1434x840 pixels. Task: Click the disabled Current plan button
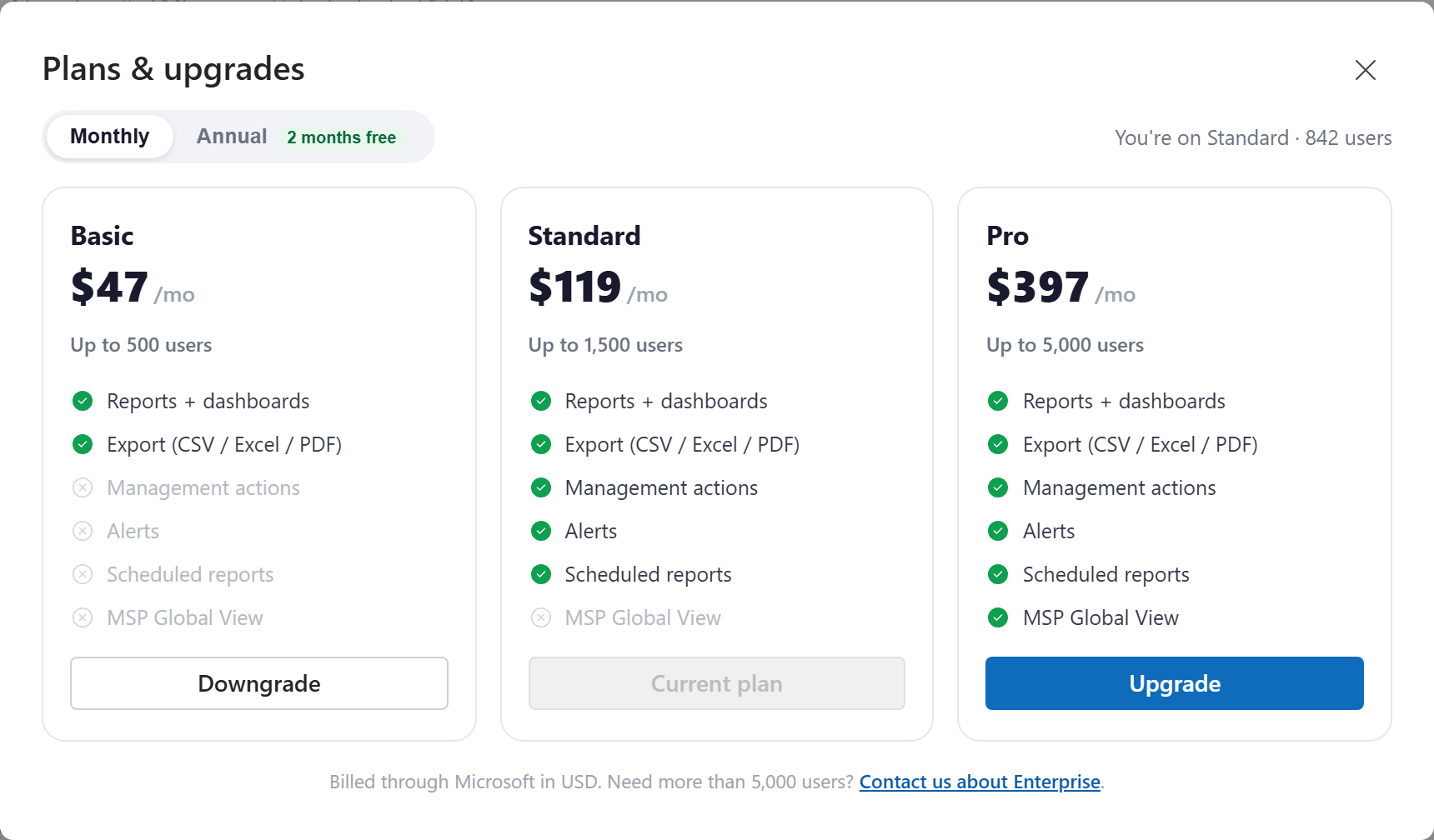tap(717, 683)
